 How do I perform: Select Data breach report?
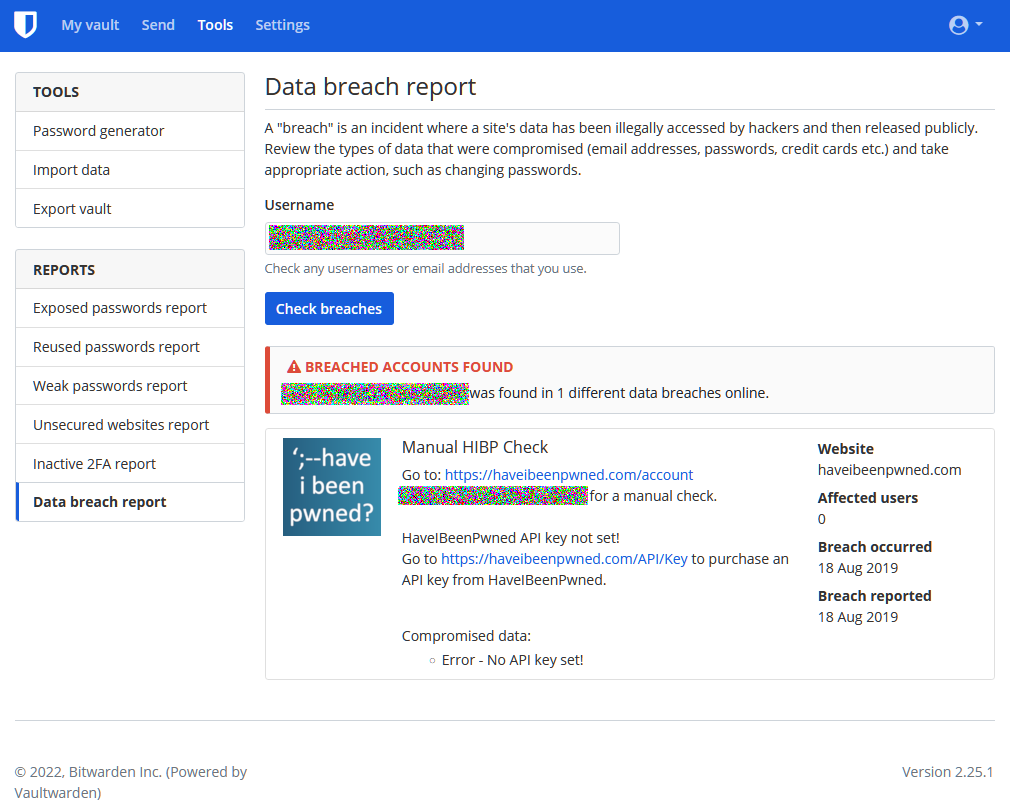point(129,502)
